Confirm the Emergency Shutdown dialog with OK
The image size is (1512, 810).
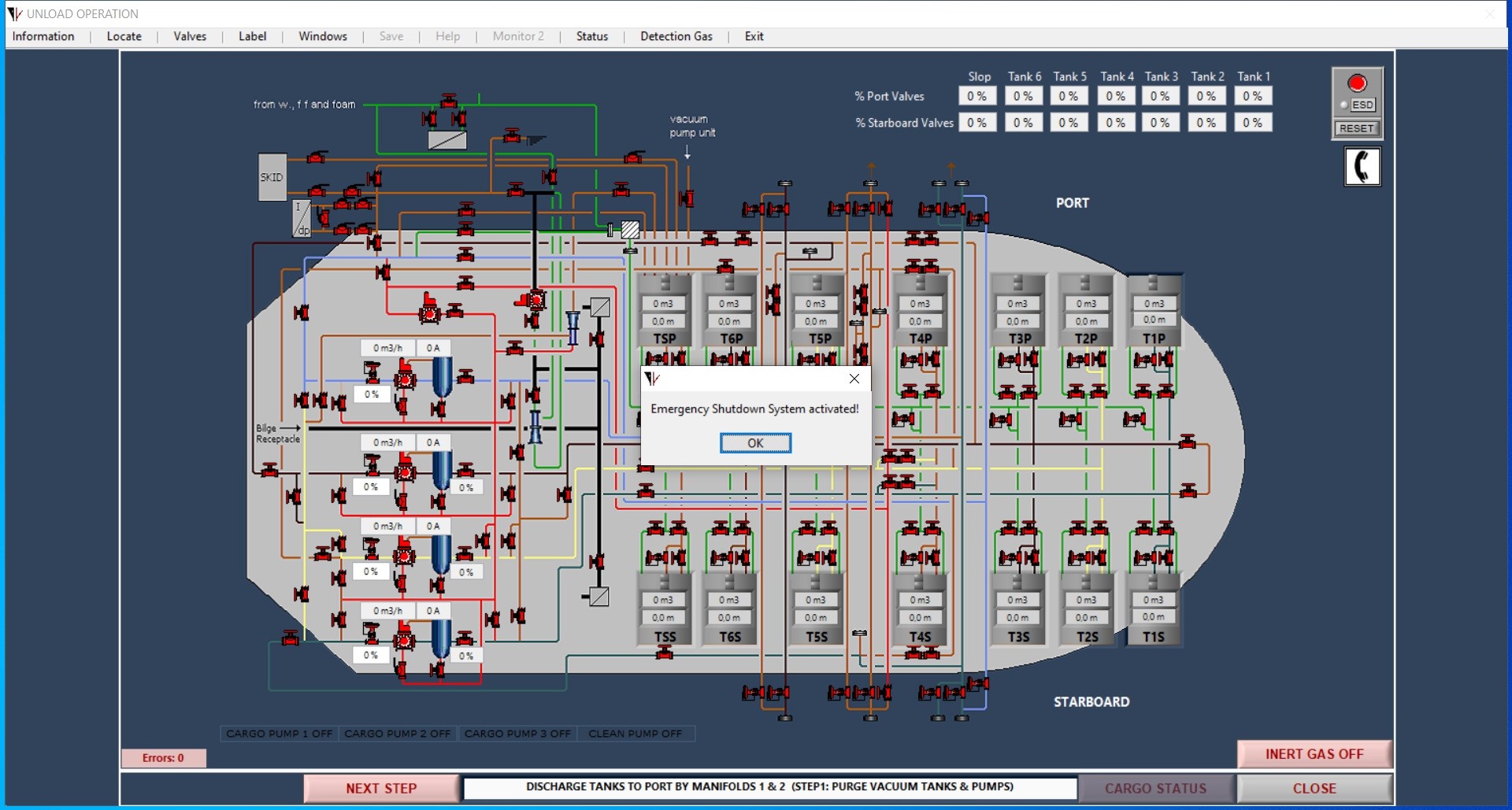755,443
